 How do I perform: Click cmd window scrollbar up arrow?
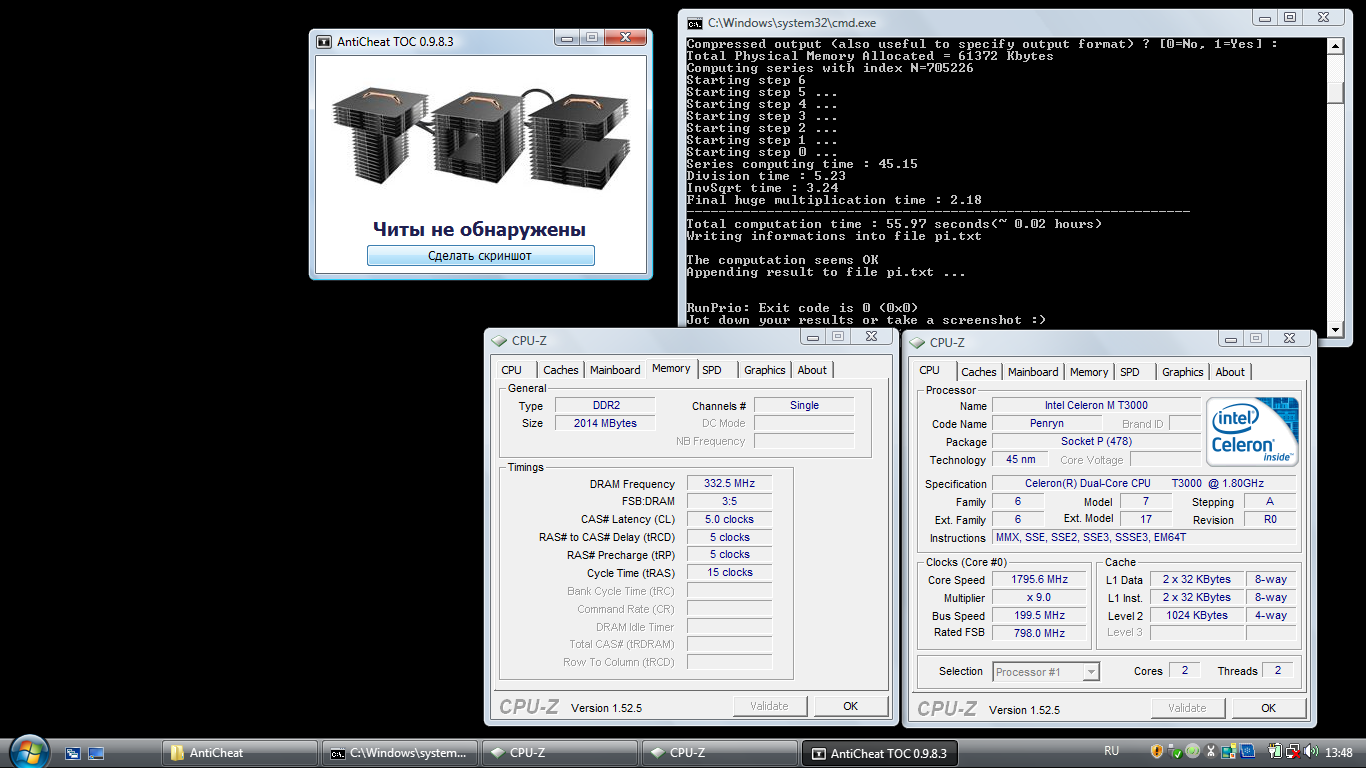[1335, 46]
